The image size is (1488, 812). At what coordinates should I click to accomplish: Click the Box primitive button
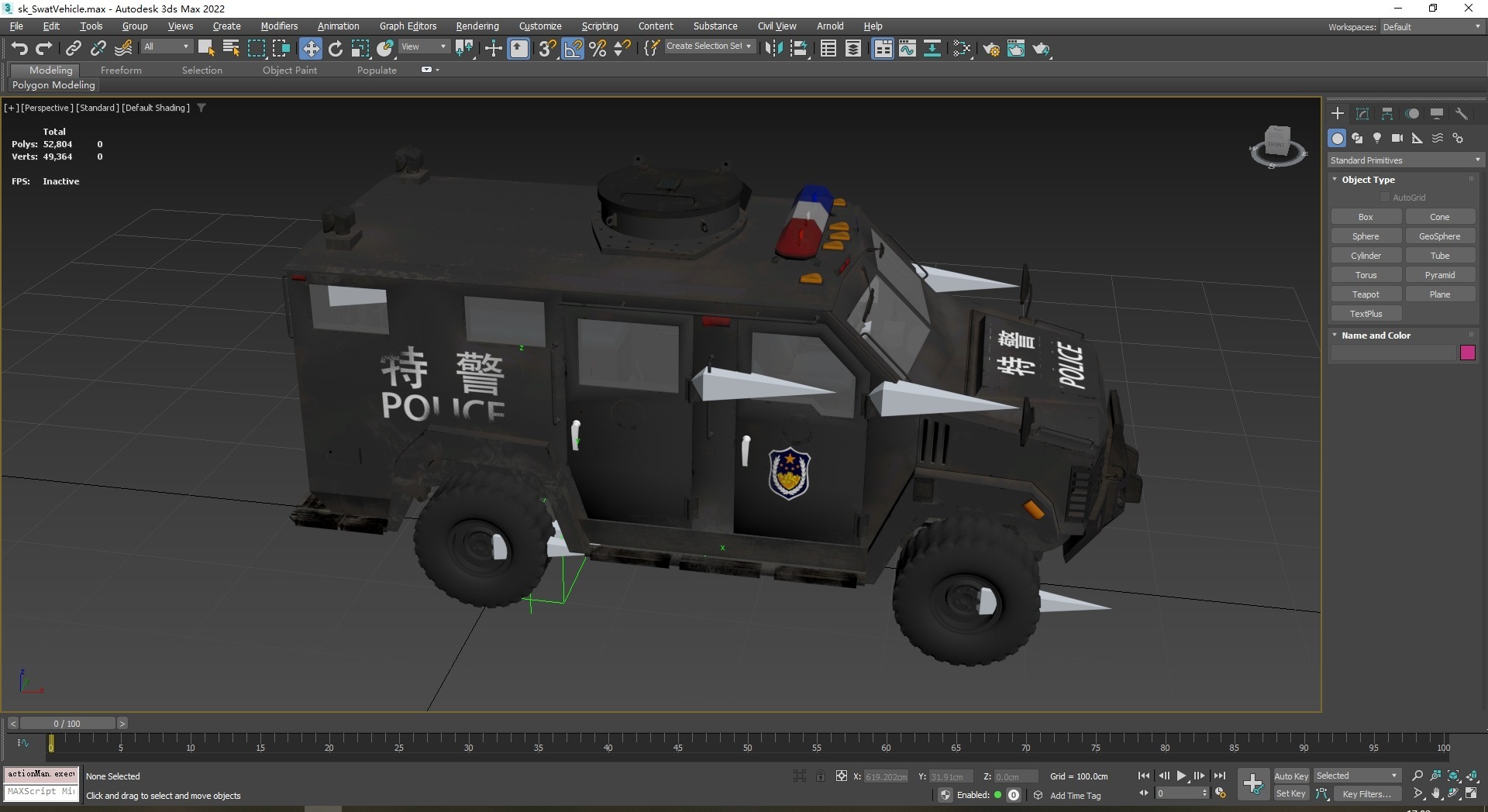(x=1366, y=217)
